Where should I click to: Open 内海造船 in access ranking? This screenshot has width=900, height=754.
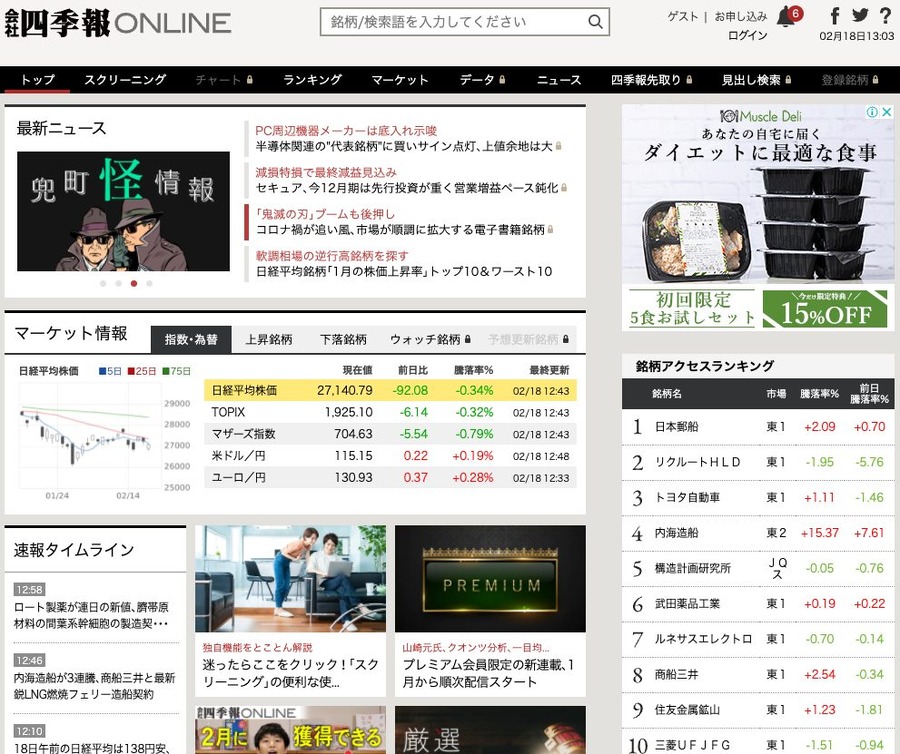tap(677, 533)
